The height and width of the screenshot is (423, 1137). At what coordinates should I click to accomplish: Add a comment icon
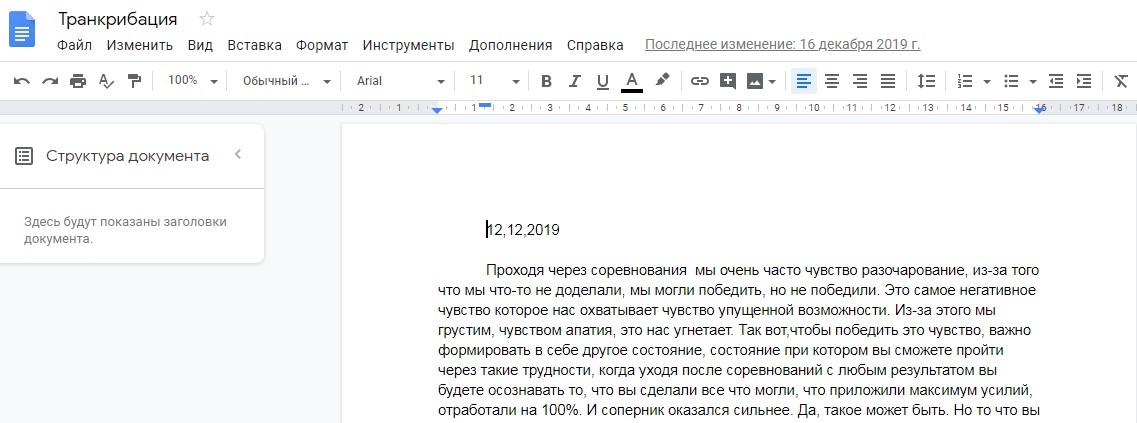coord(728,81)
